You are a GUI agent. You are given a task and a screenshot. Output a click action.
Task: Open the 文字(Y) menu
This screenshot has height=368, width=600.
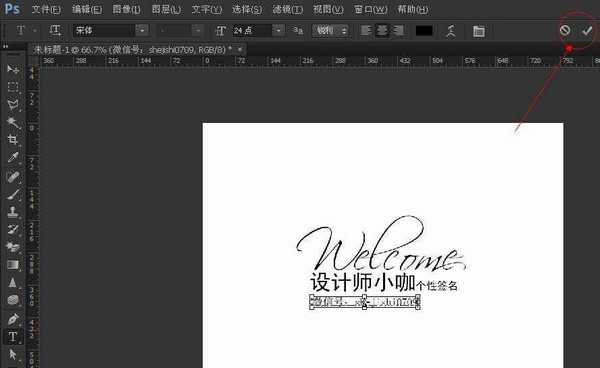click(x=207, y=9)
